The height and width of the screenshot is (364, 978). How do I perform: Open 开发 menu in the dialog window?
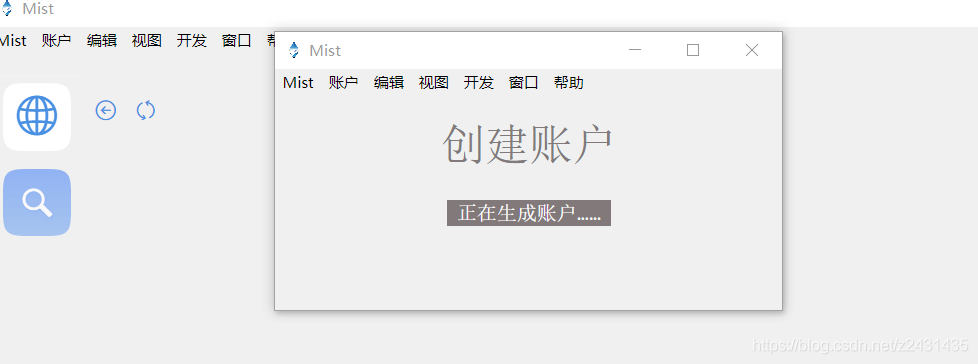tap(478, 83)
